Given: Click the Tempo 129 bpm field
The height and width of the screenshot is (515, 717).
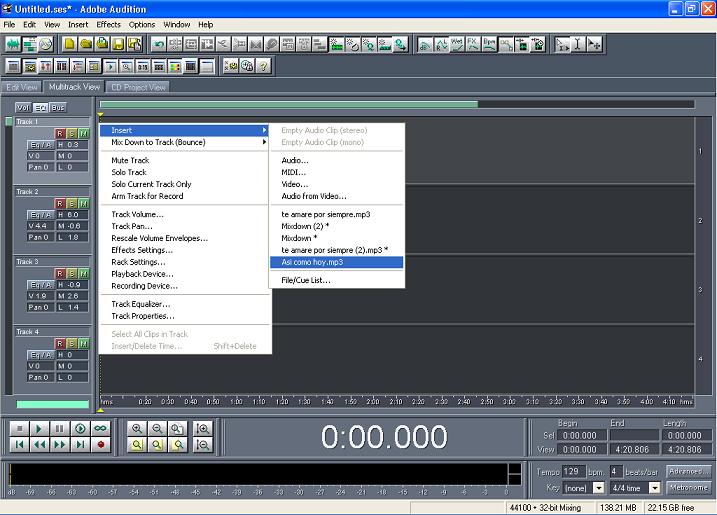Looking at the screenshot, I should coord(573,472).
